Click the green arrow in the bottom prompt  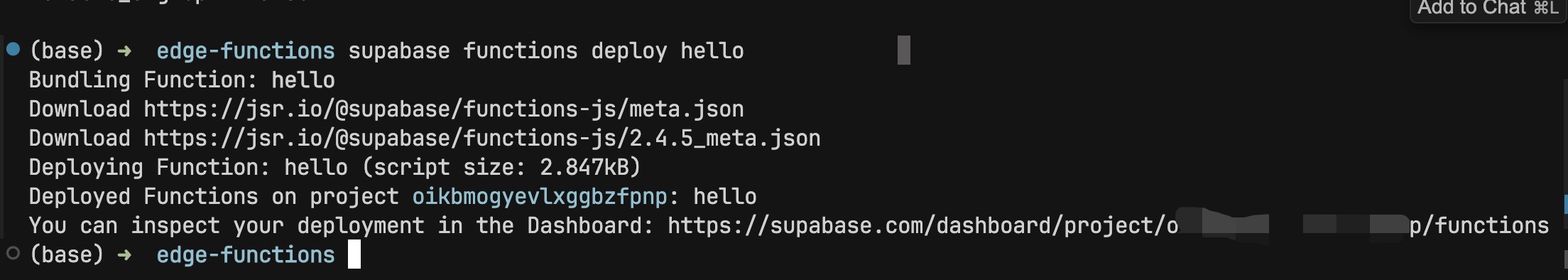coord(124,255)
